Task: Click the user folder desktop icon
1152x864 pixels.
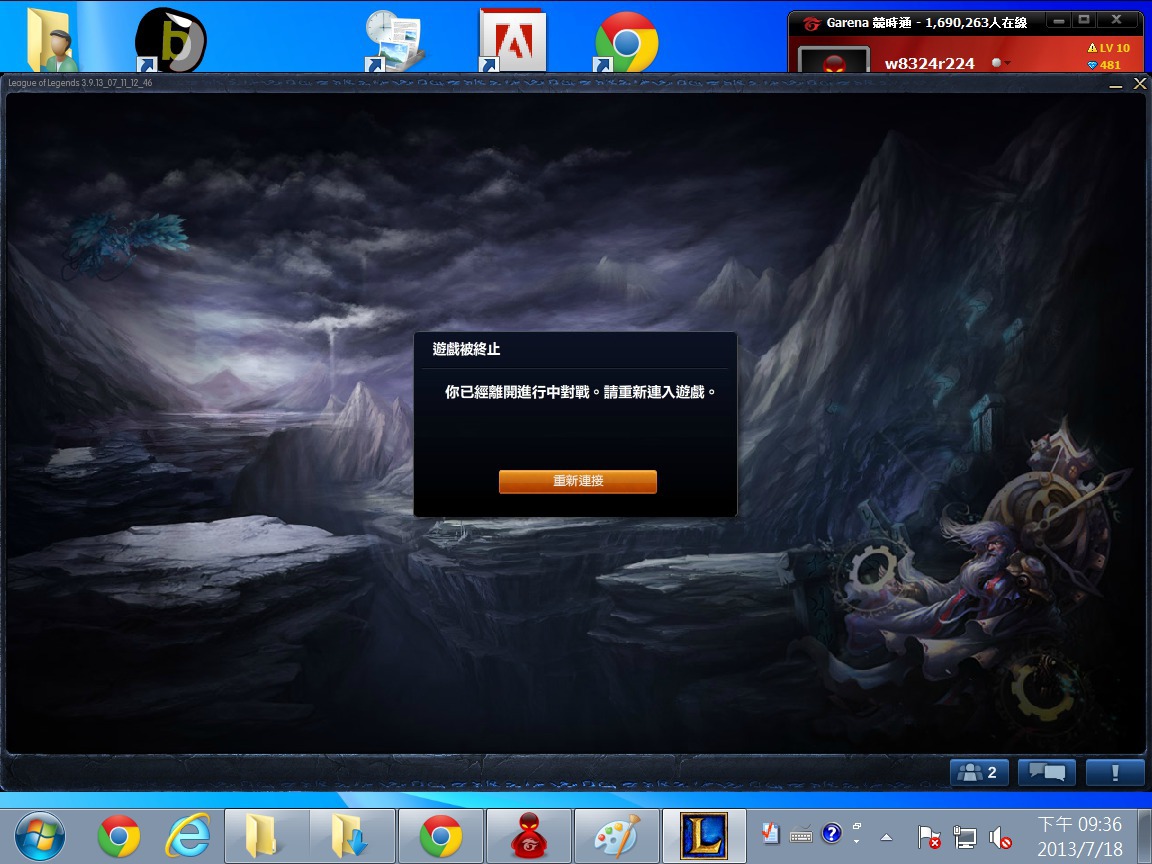Action: point(50,40)
